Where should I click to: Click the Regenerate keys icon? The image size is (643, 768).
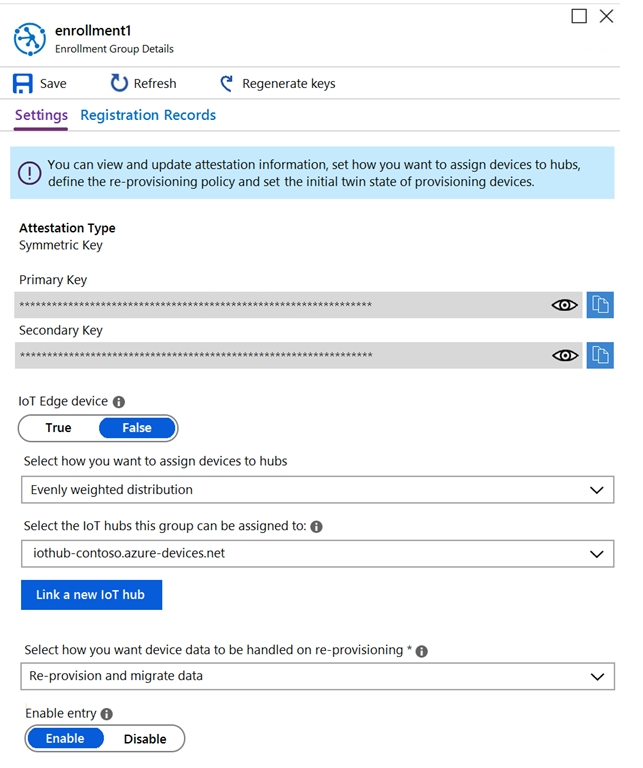227,83
